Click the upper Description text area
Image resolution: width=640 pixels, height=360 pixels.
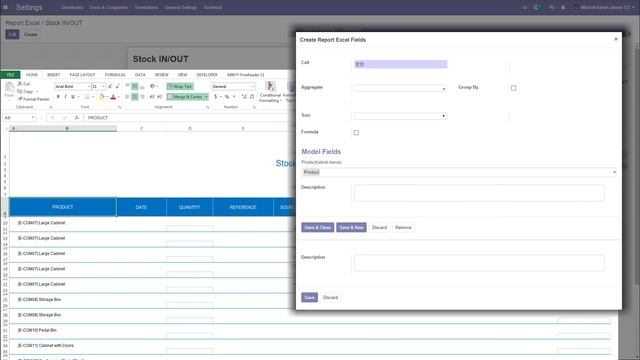click(479, 193)
